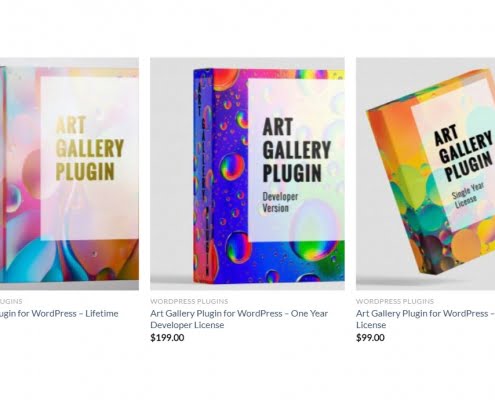495x400 pixels.
Task: Click the vertical spine text of blue box
Action: 204,175
